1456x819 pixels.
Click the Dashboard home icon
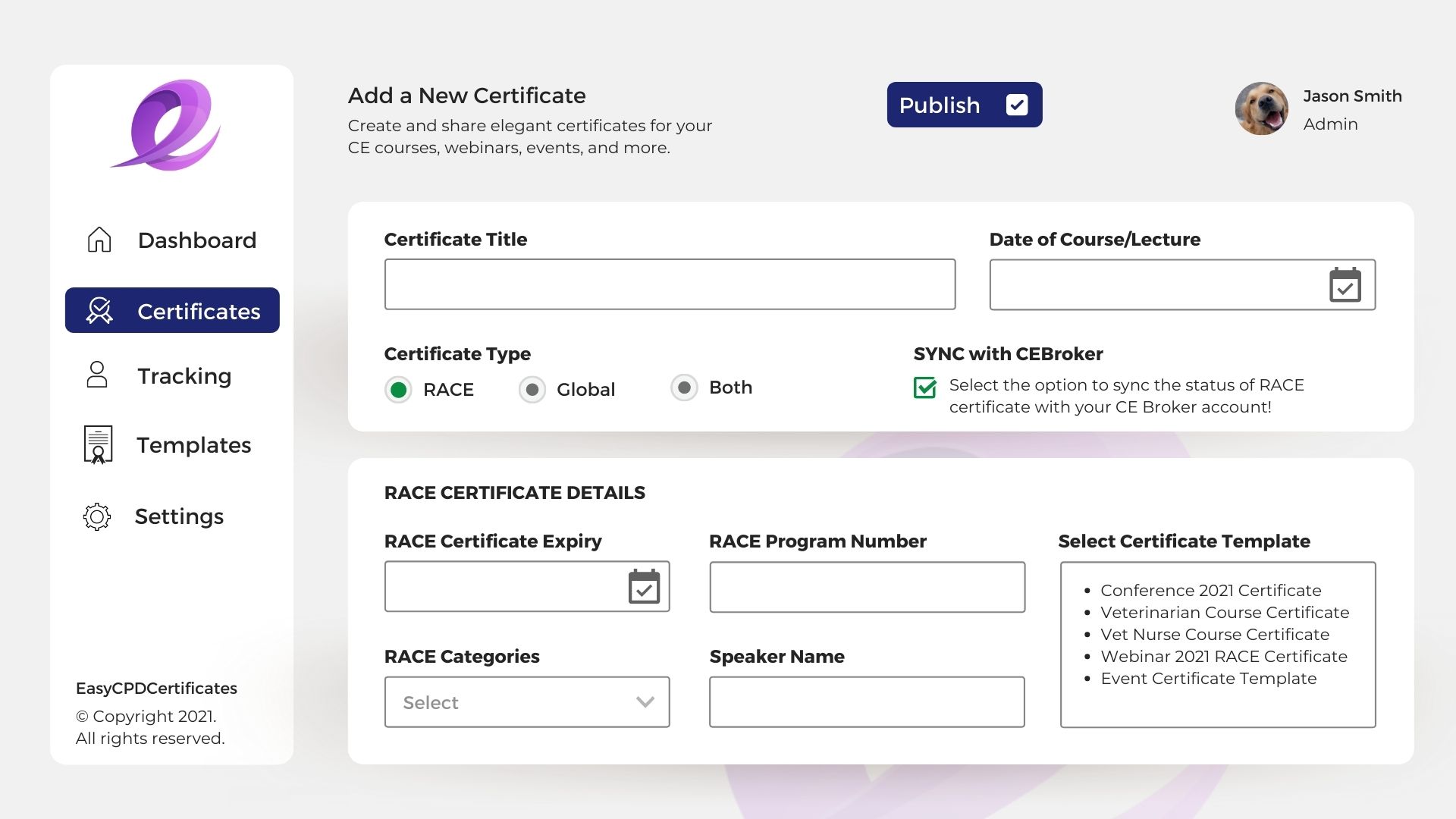point(99,240)
